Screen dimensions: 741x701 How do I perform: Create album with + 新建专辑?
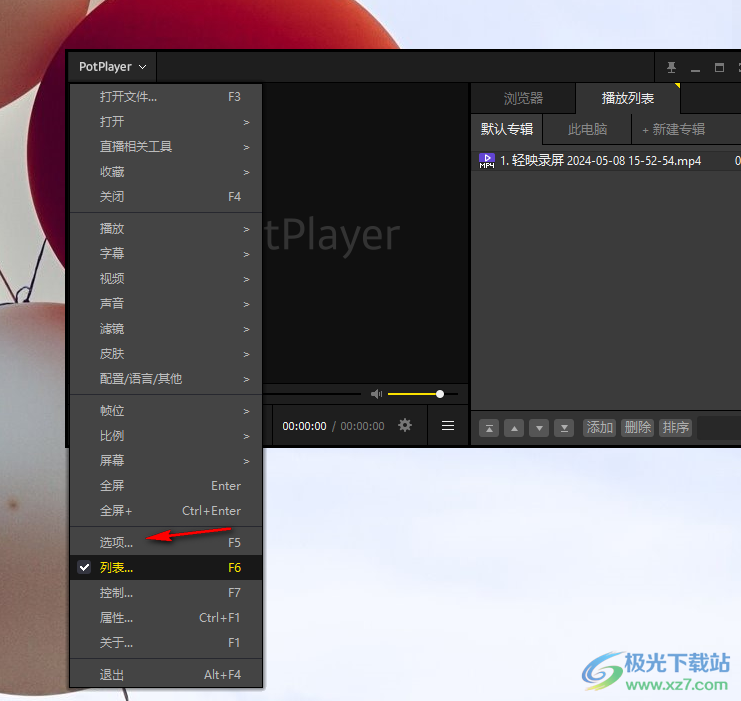click(x=673, y=129)
